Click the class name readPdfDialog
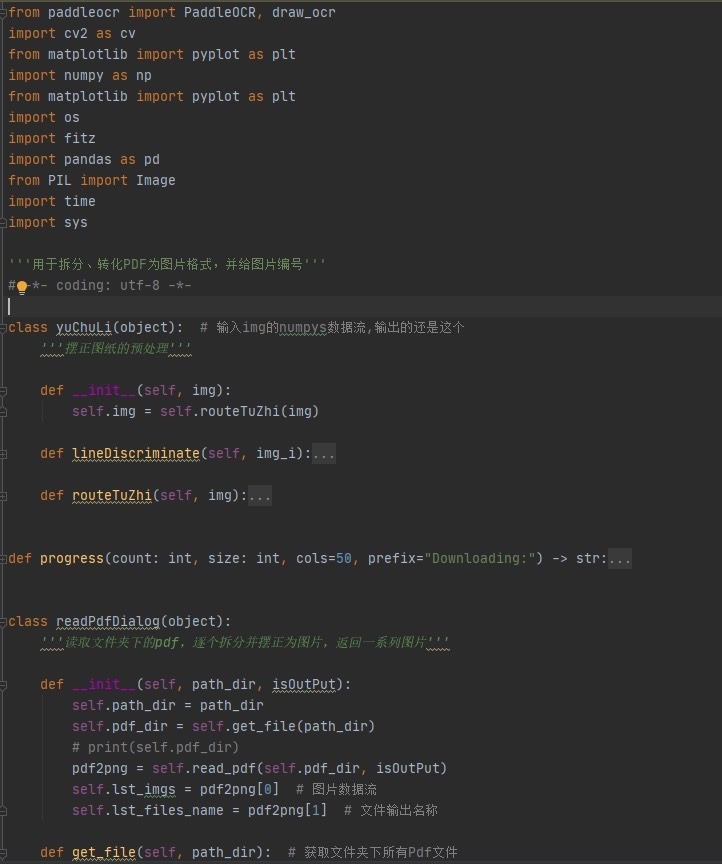 click(108, 622)
